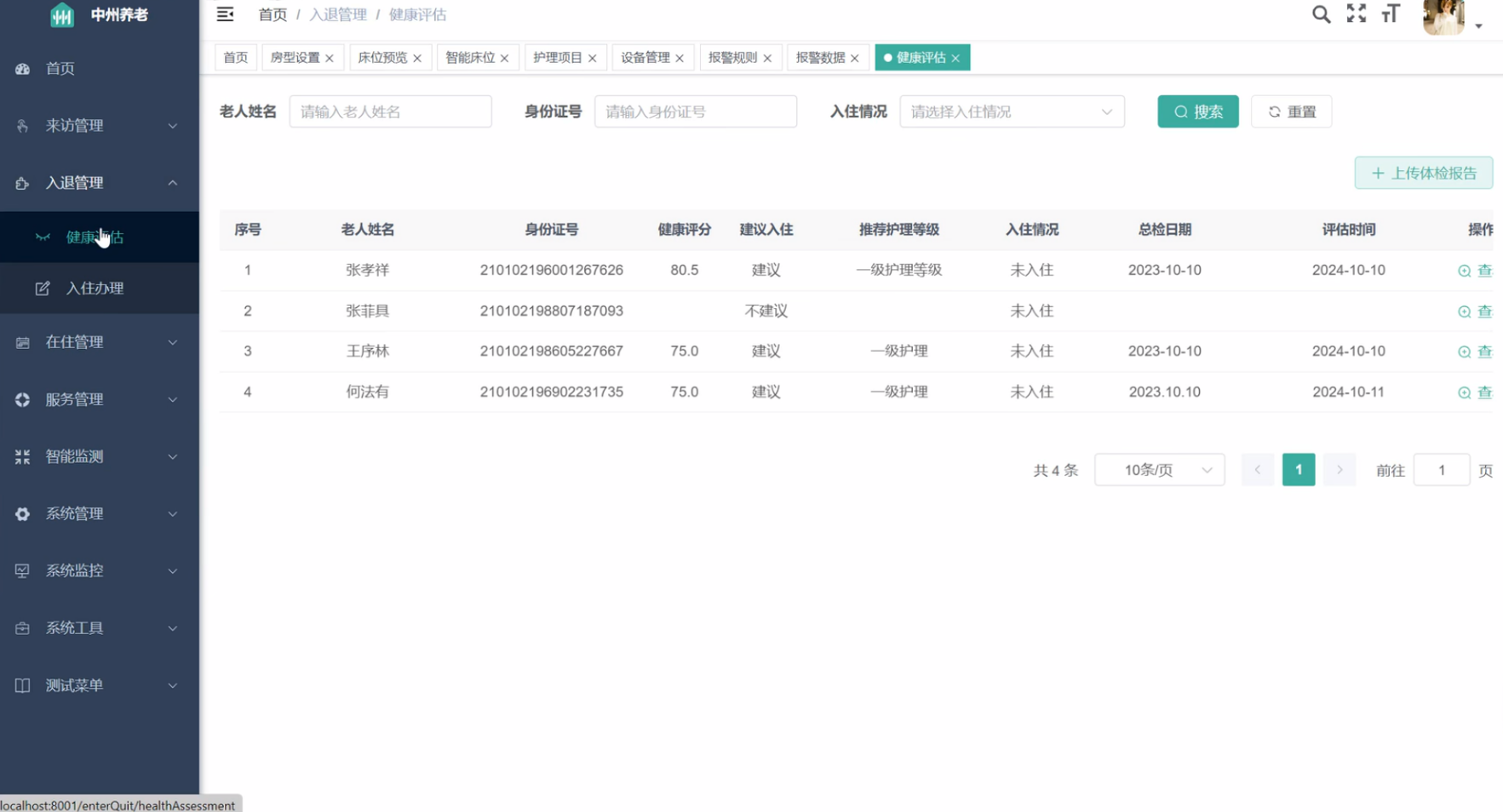This screenshot has height=812, width=1503.
Task: Open 入住办理 in the sidebar
Action: [x=95, y=289]
